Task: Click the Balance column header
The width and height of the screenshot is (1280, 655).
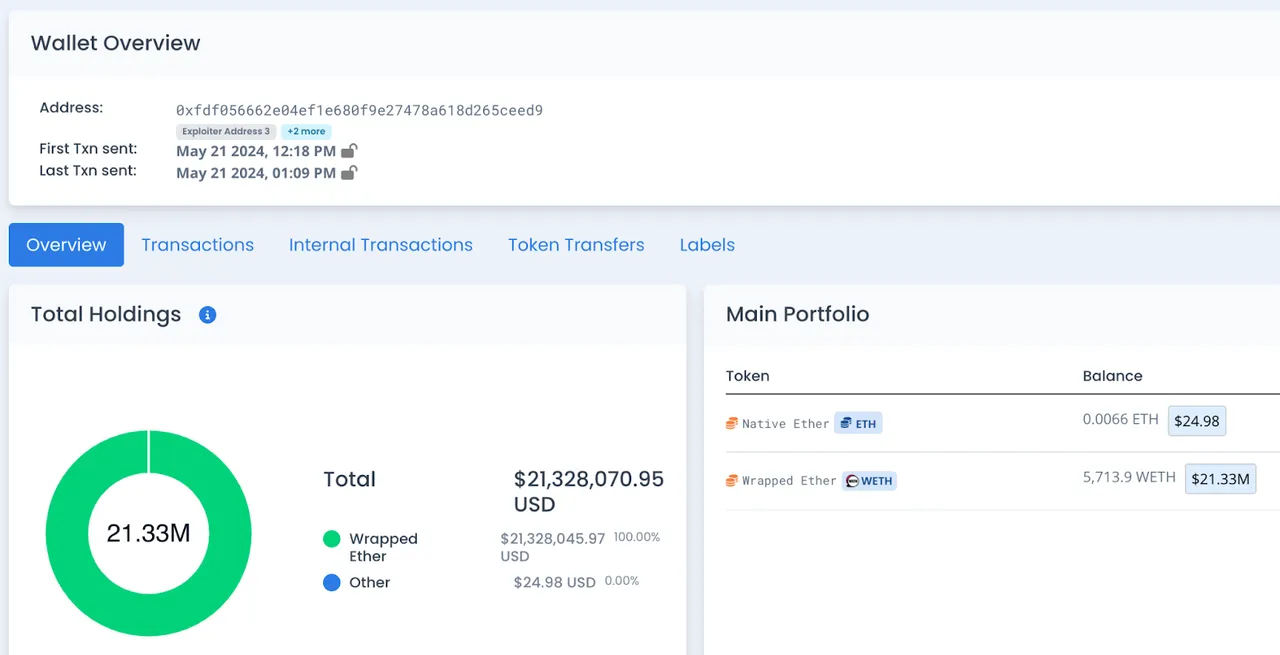Action: coord(1112,376)
